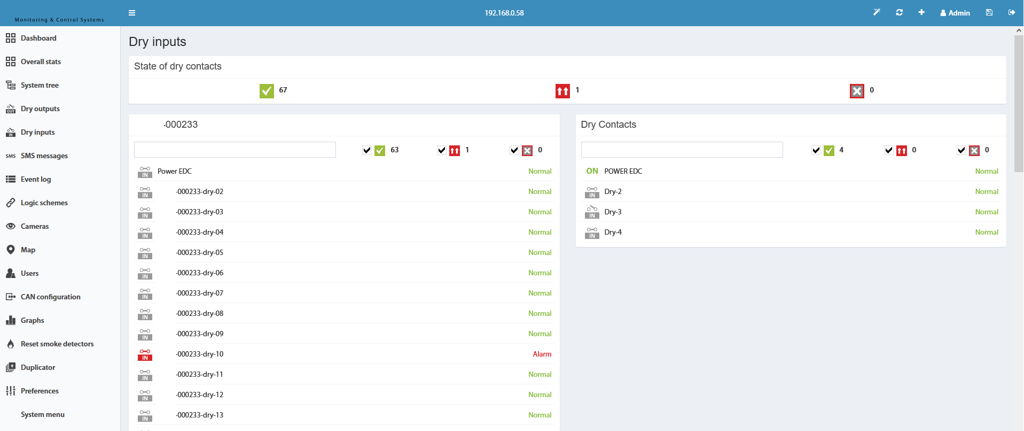Click the Normal status of dry-07

pyautogui.click(x=540, y=293)
